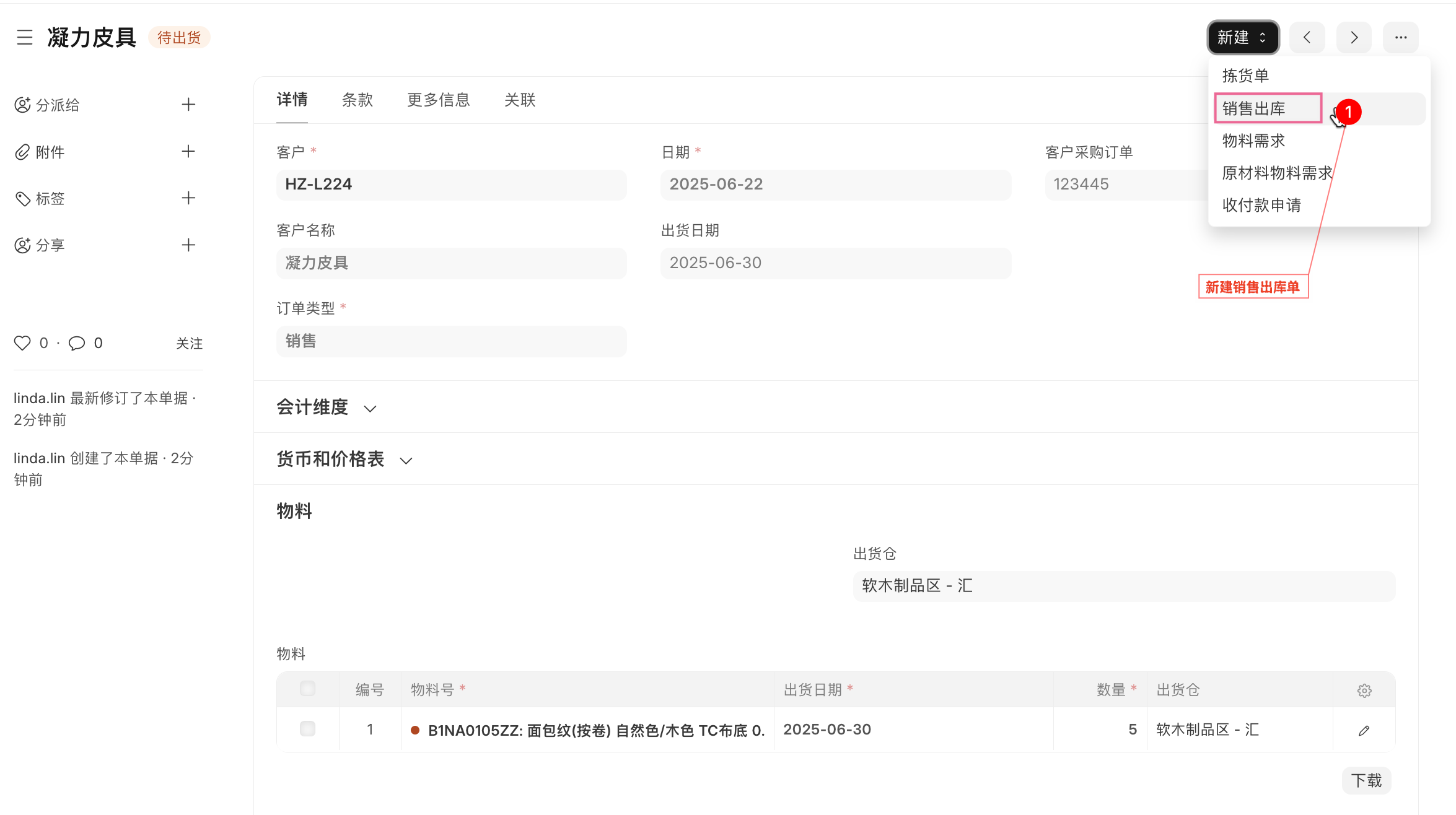Switch to the 条款 tab

click(357, 100)
